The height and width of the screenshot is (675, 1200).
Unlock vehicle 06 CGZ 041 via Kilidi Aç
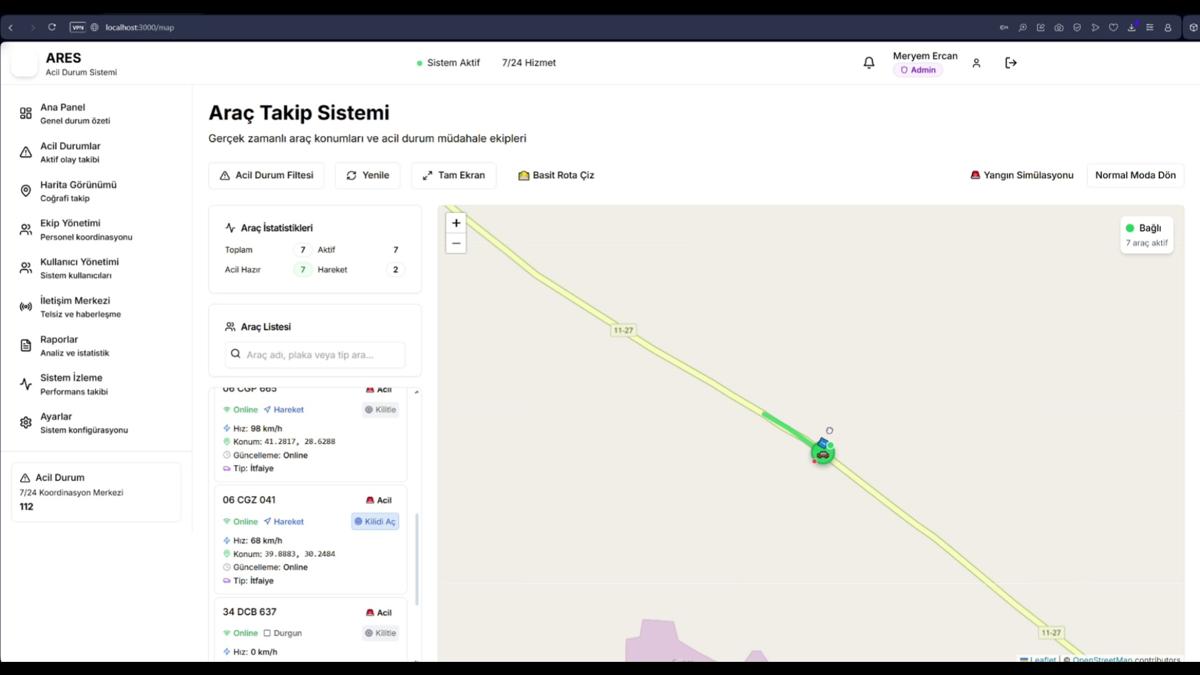(x=375, y=521)
